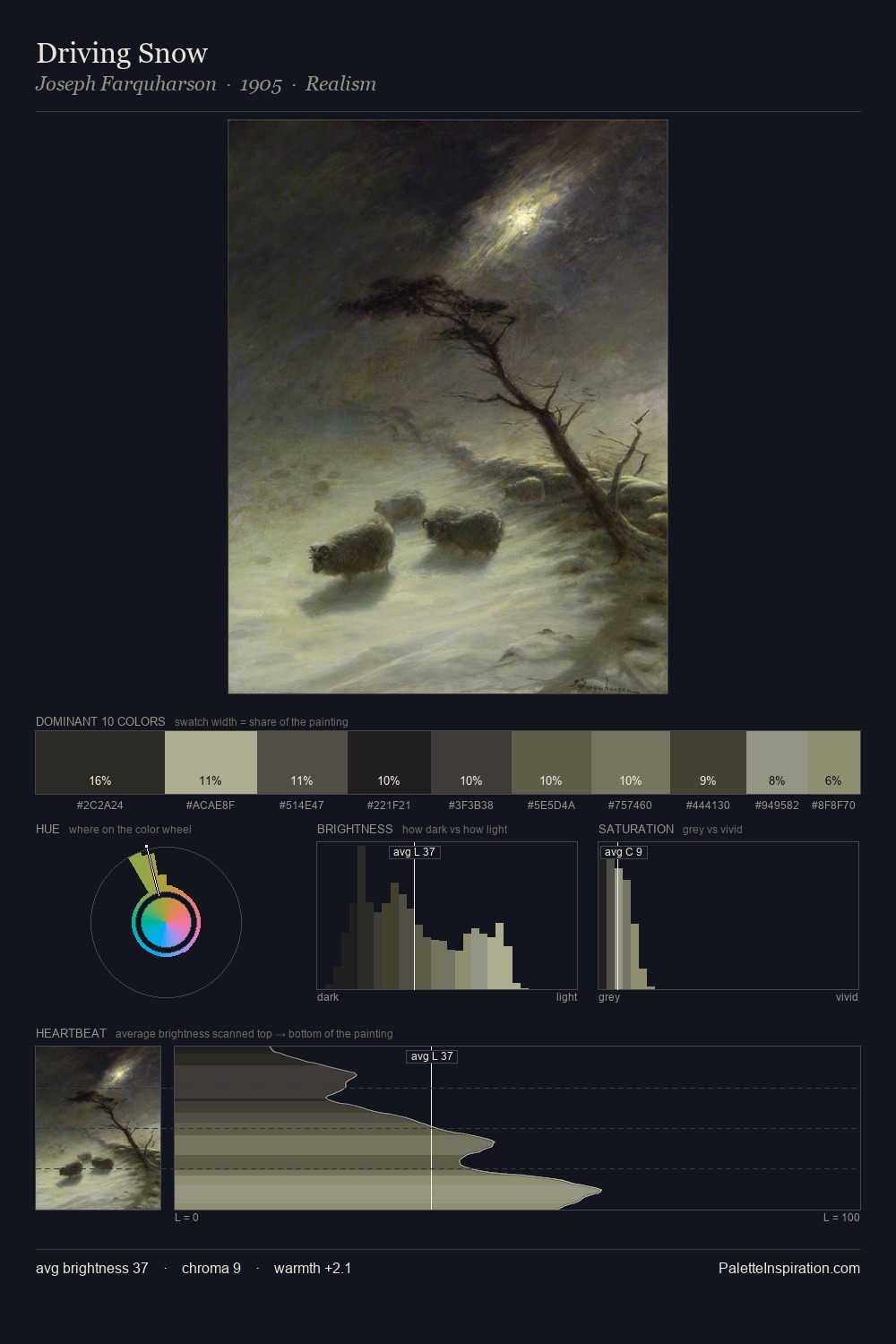Click the 'BRIGHTNESS' section heading
Viewport: 896px width, 1344px height.
tap(355, 829)
